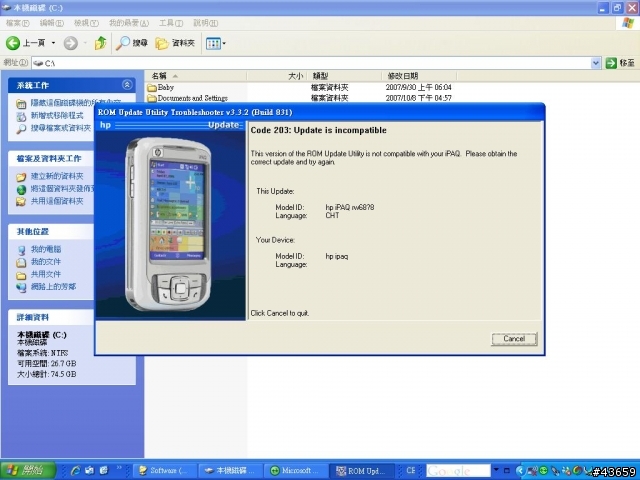Screen dimensions: 640x480
Task: Click the new folder sidebar icon
Action: pos(21,177)
